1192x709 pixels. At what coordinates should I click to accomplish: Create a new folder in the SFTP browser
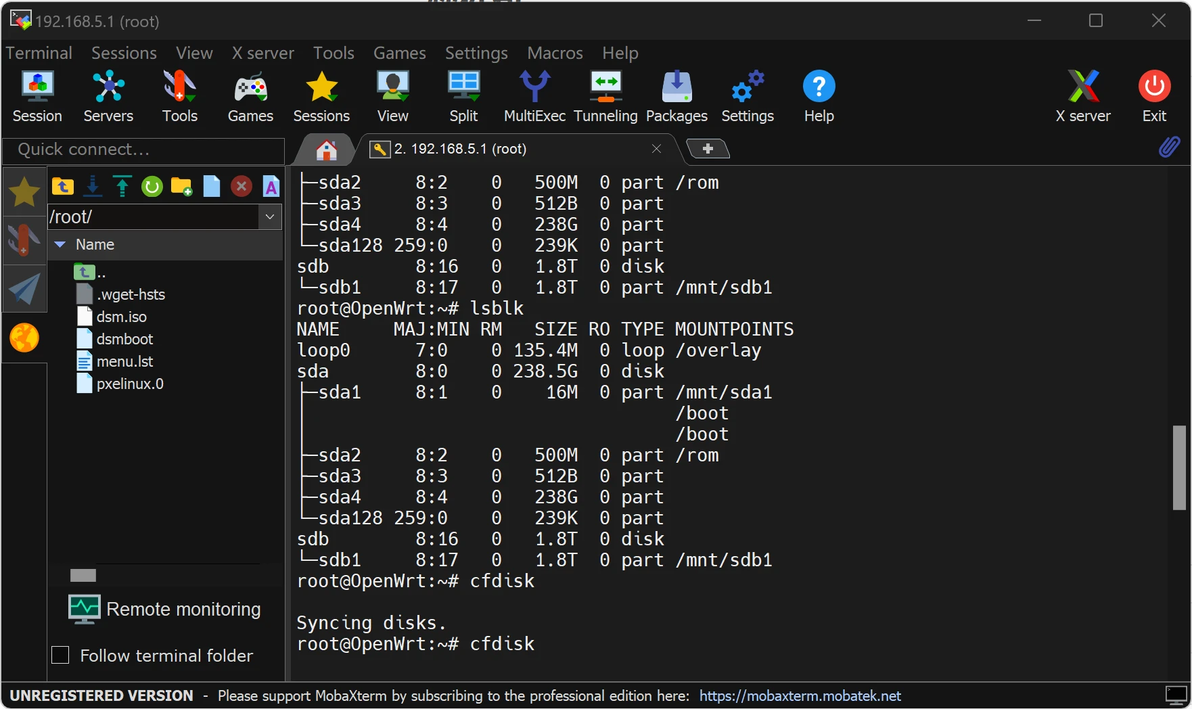(181, 186)
